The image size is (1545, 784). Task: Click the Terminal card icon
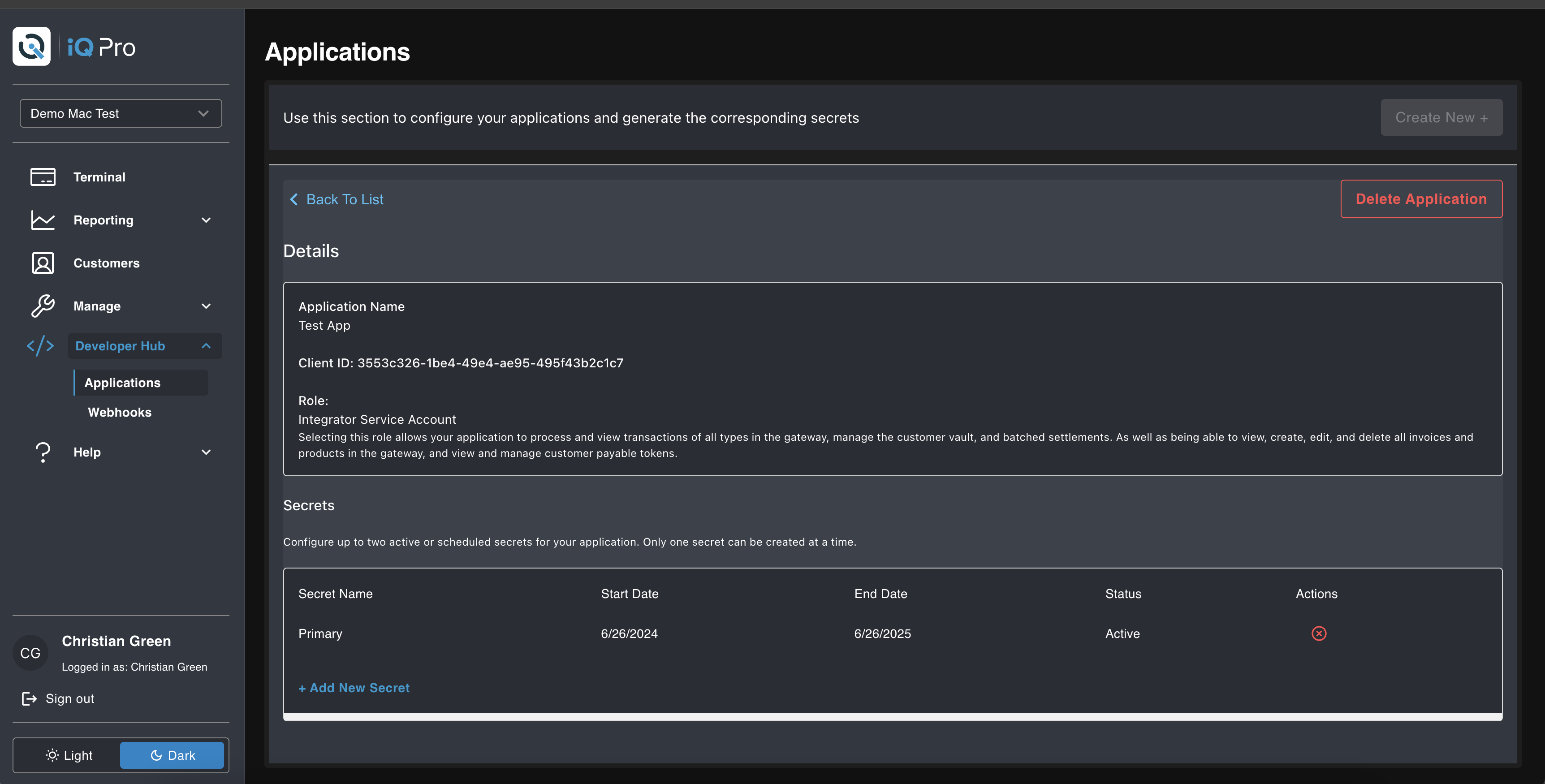(x=43, y=177)
